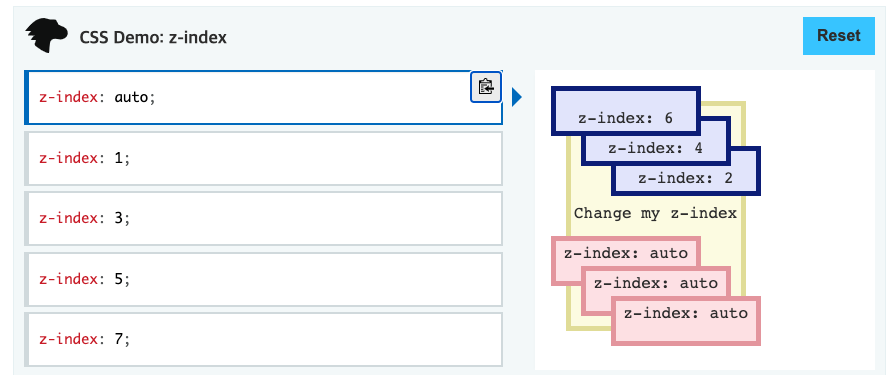Screen dimensions: 892x375
Task: Pick the z-index: 5; example
Action: (x=263, y=279)
